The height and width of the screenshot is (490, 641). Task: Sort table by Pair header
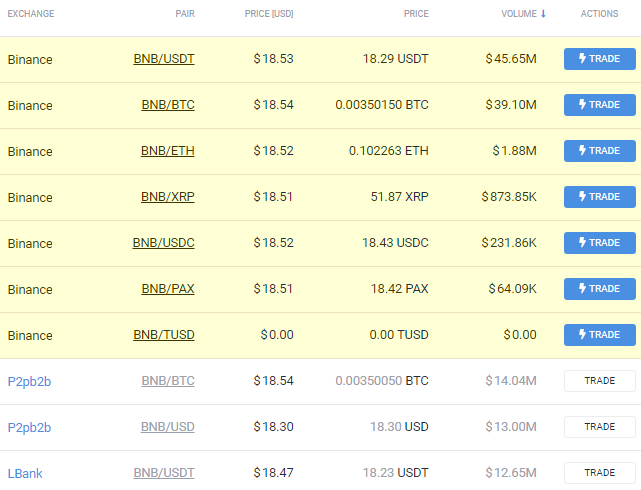click(185, 14)
